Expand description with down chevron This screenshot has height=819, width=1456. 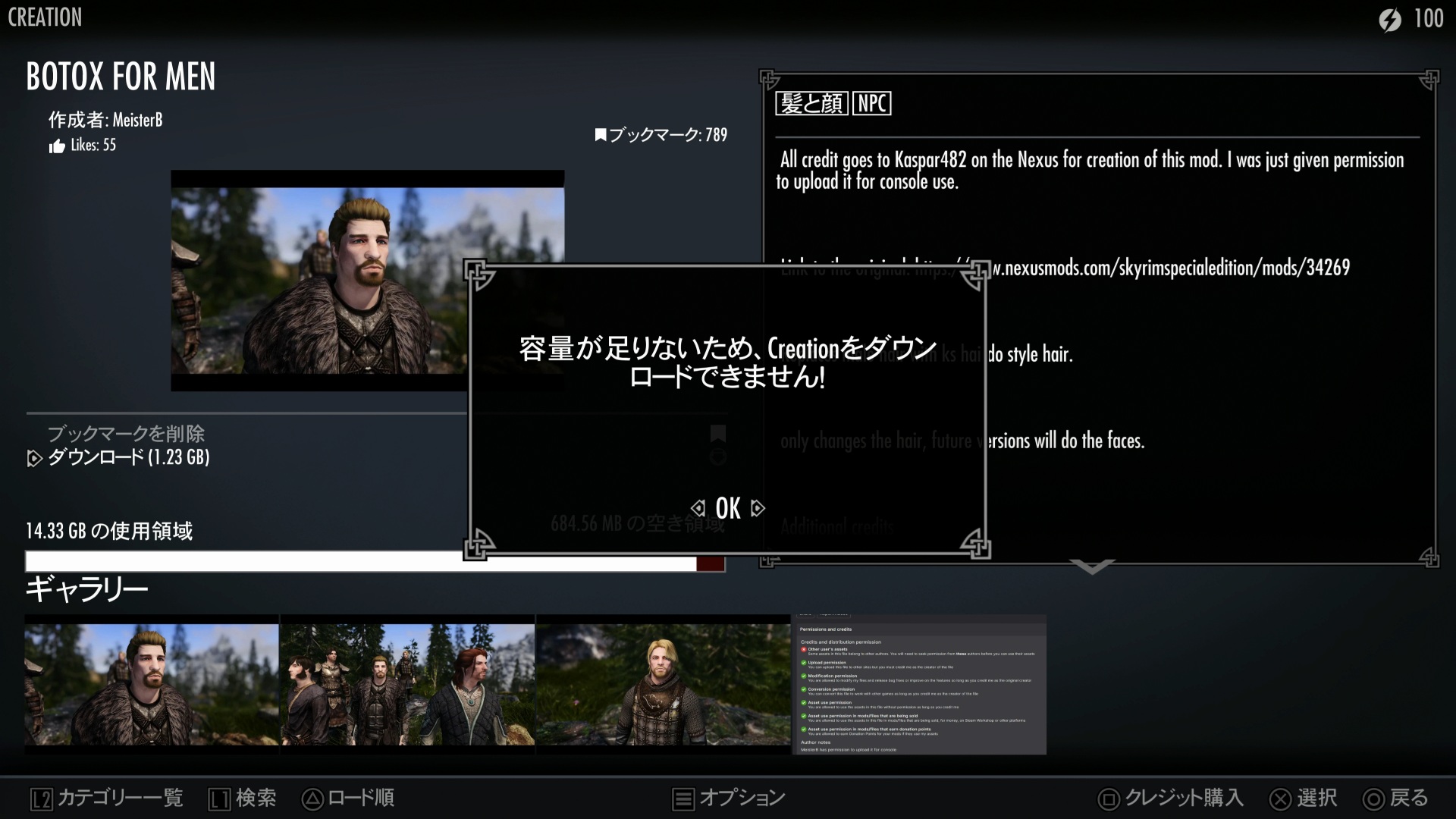tap(1092, 566)
